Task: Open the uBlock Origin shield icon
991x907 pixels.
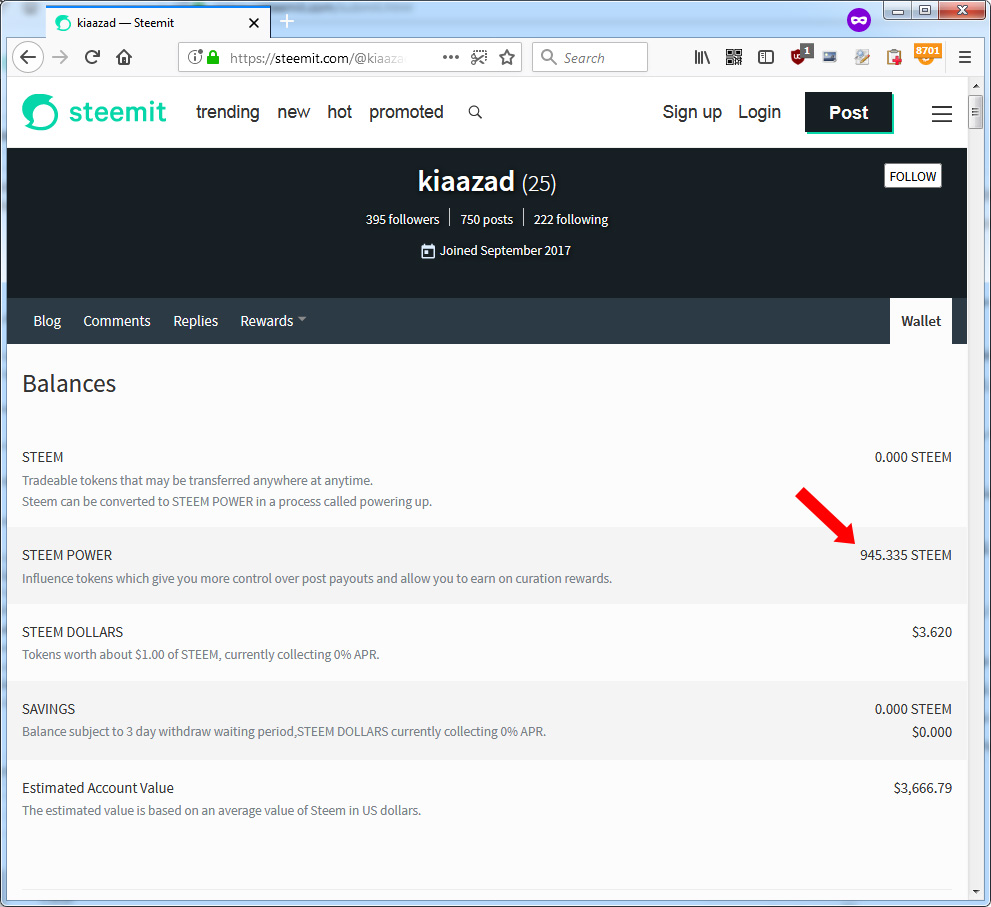Action: (800, 56)
